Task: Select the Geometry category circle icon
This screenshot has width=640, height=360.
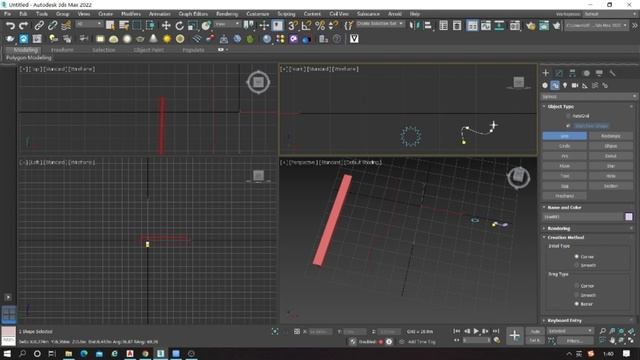Action: [545, 85]
